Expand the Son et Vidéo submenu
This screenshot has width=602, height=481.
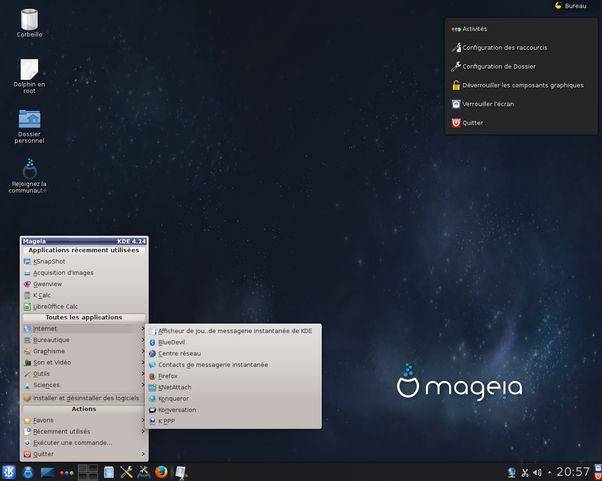click(x=84, y=362)
